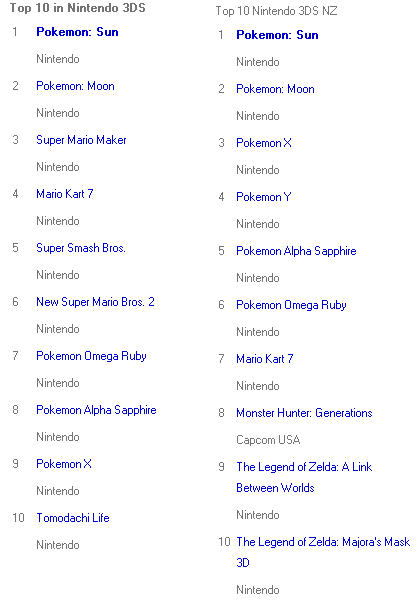Click Mario Kart 7 ranked seventh
The height and width of the screenshot is (604, 417).
click(x=265, y=359)
